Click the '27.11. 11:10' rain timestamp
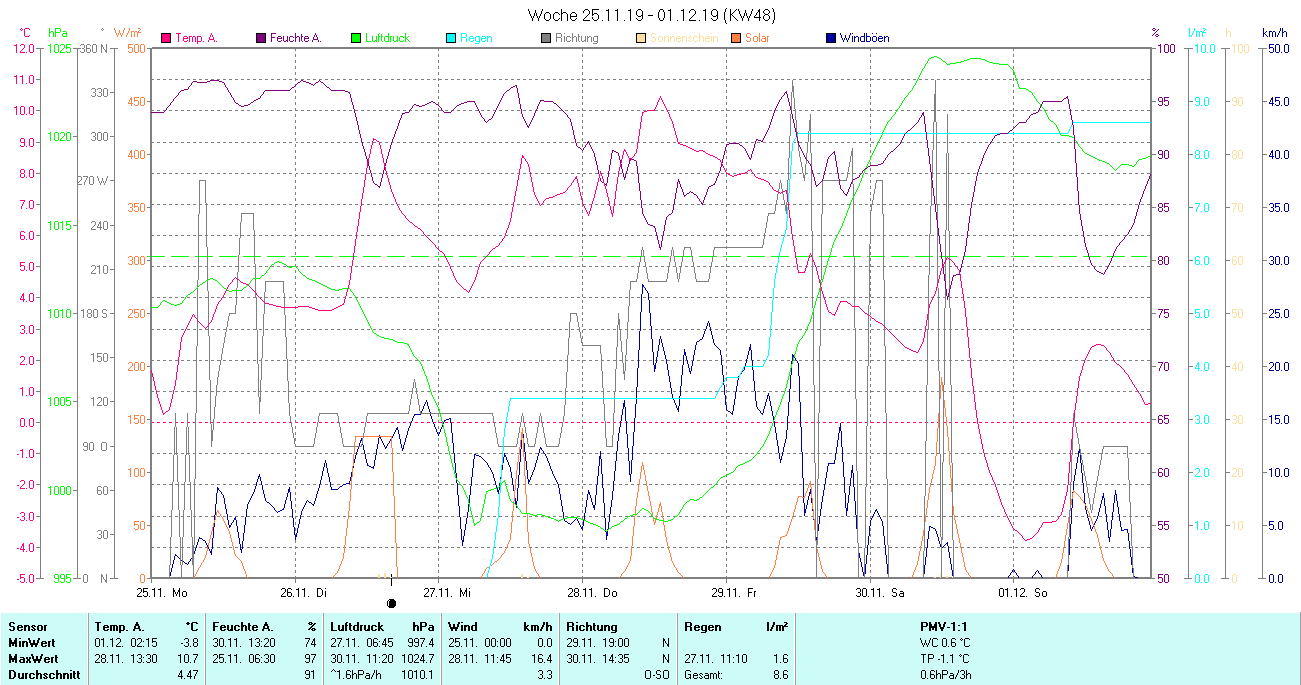 click(x=715, y=659)
